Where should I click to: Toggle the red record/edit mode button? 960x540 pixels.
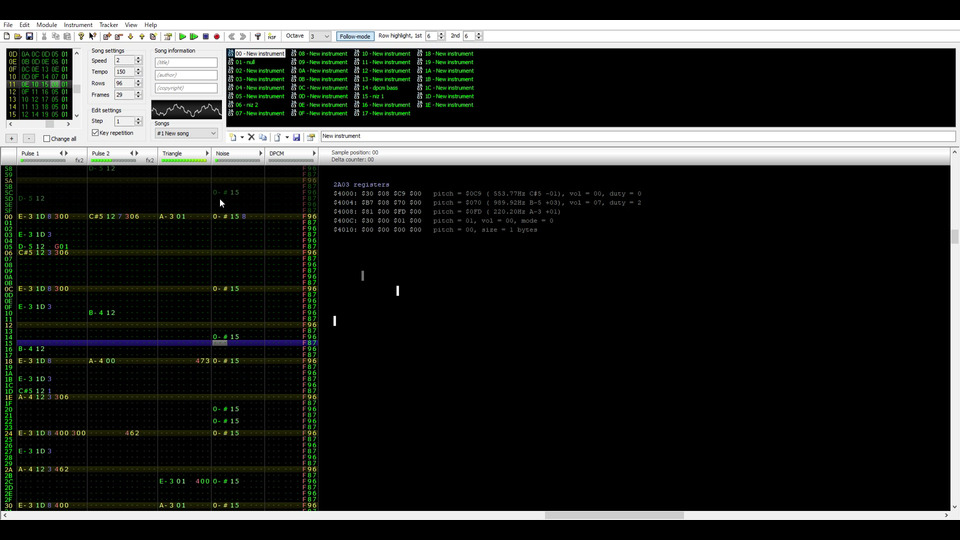click(x=217, y=36)
